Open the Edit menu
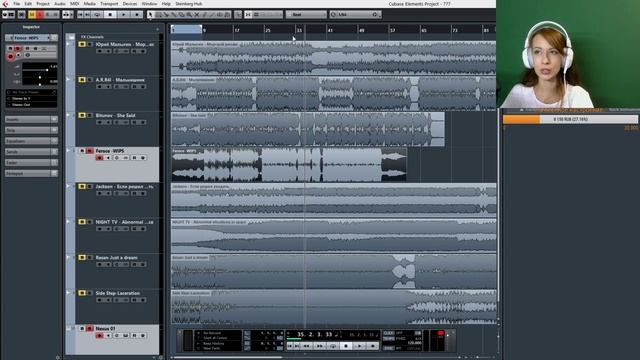 (28, 4)
